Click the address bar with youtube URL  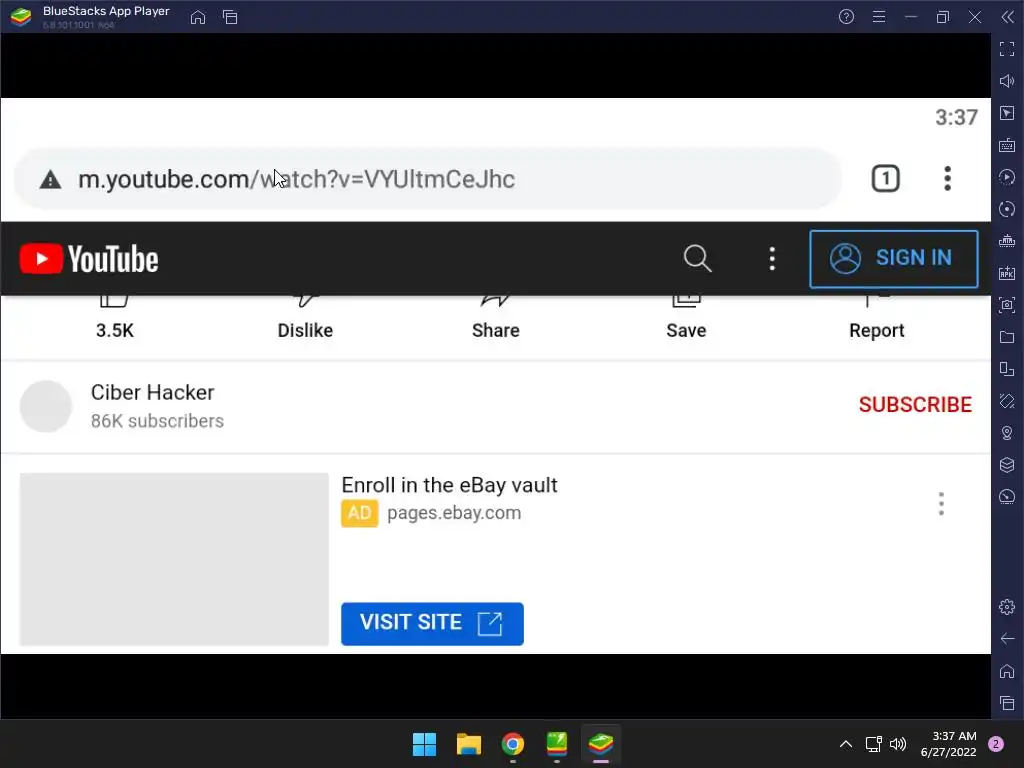tap(428, 179)
